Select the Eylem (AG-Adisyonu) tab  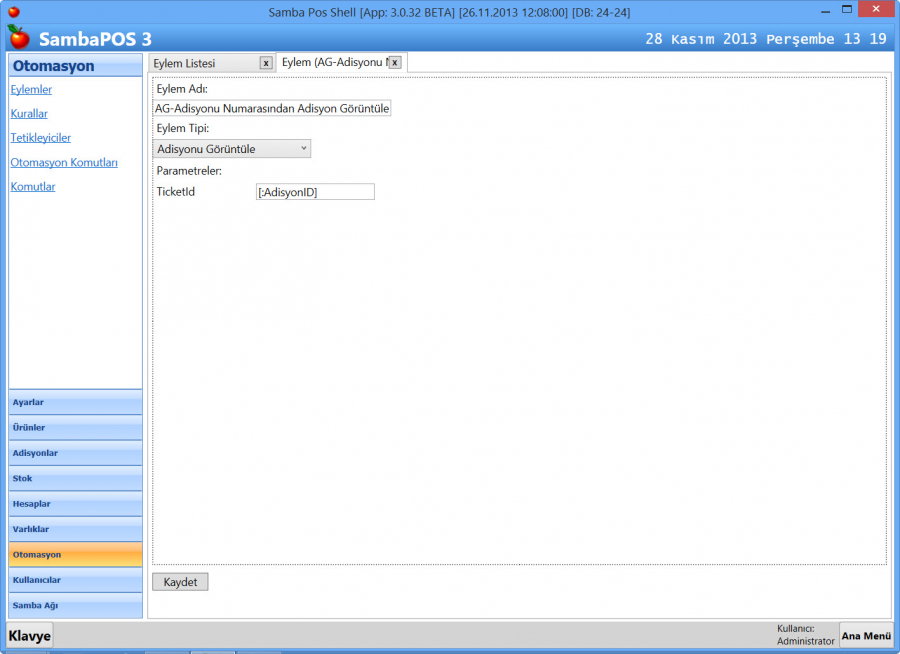(333, 62)
